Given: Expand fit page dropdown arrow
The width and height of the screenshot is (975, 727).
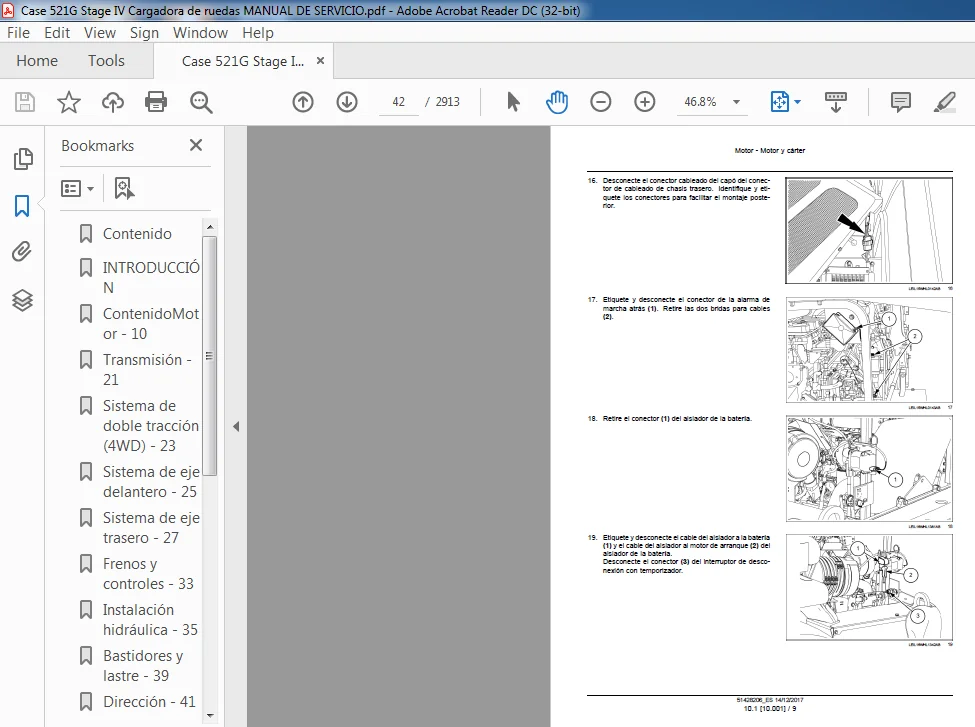Looking at the screenshot, I should [x=798, y=102].
